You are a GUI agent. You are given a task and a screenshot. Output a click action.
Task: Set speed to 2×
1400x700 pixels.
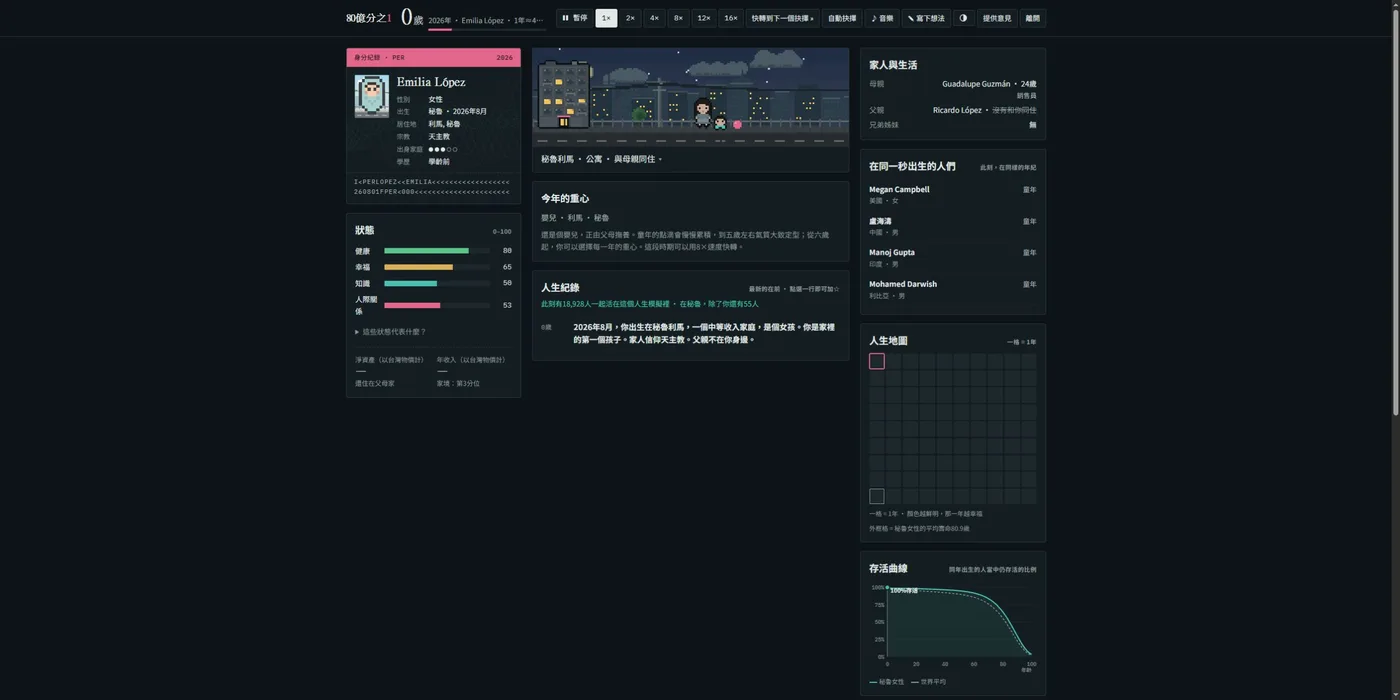630,18
